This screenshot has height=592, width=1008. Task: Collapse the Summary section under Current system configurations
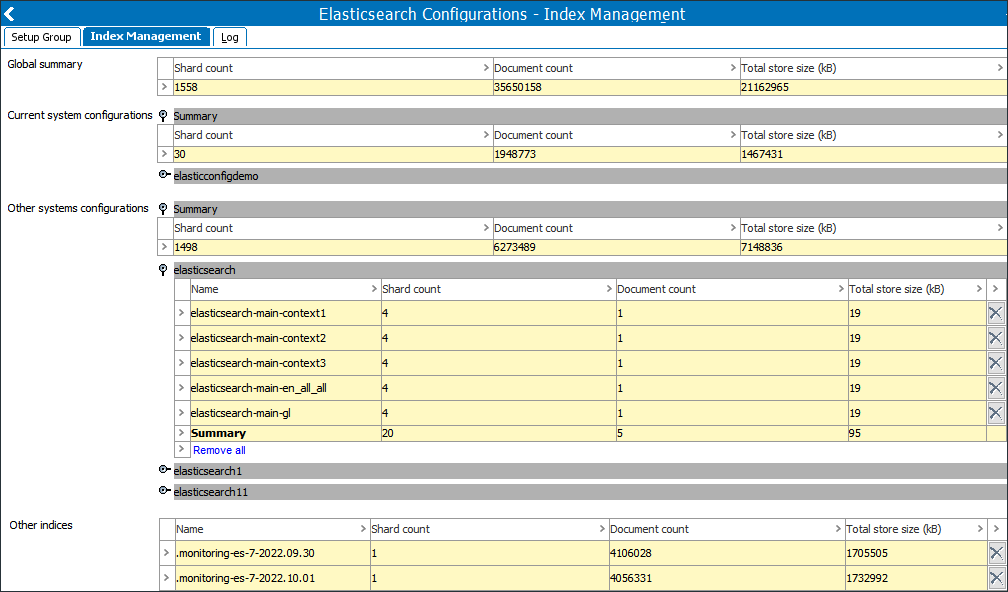[x=163, y=116]
